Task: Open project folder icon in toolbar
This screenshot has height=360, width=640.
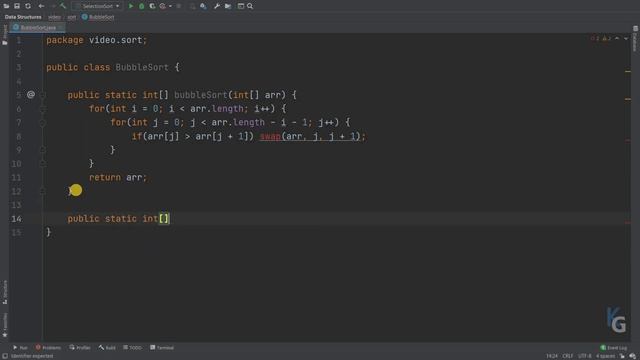Action: pos(7,6)
